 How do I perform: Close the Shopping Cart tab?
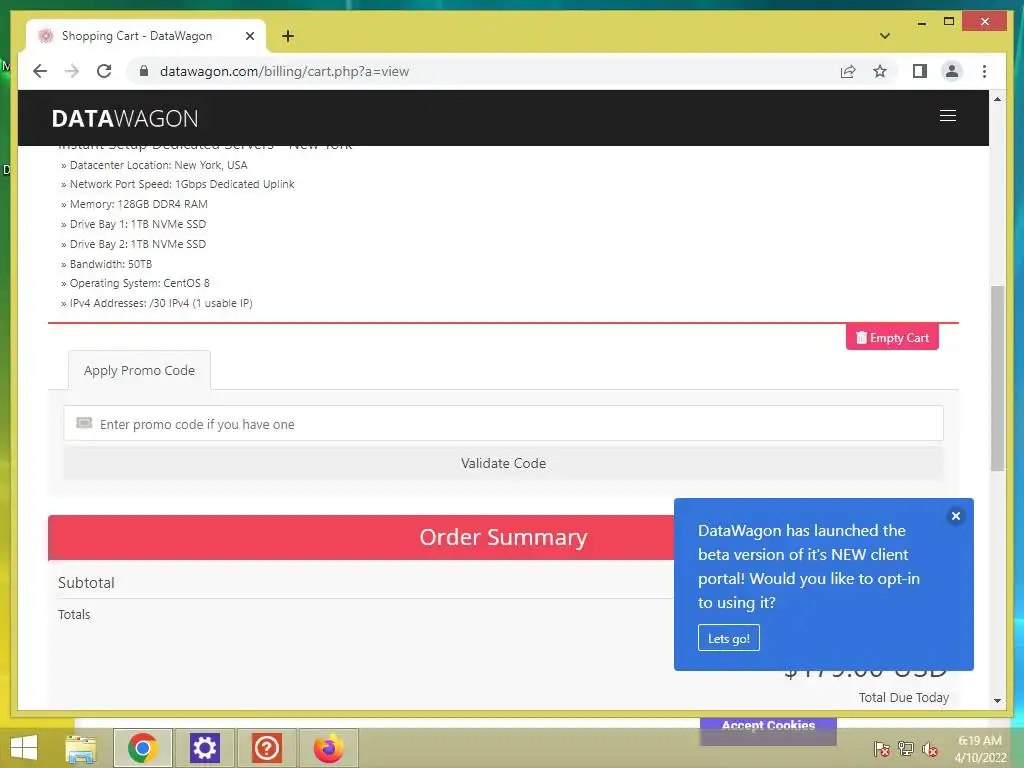pyautogui.click(x=249, y=36)
